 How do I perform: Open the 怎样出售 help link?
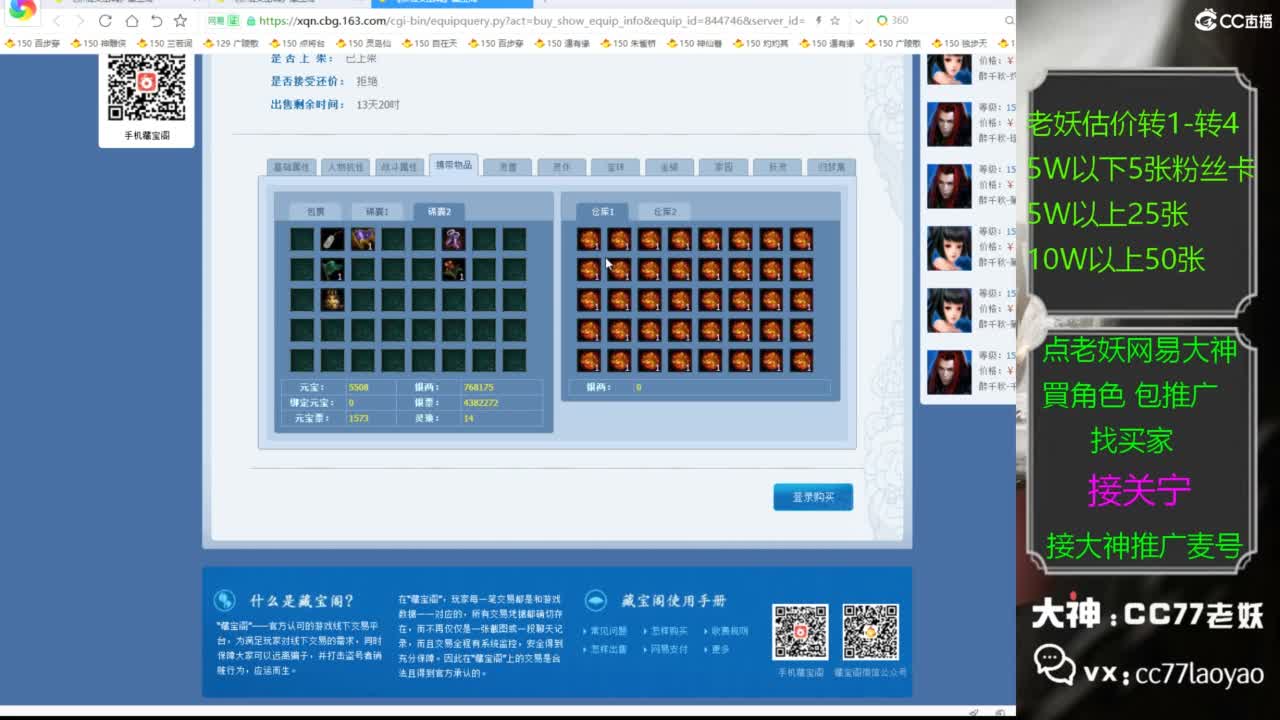609,649
